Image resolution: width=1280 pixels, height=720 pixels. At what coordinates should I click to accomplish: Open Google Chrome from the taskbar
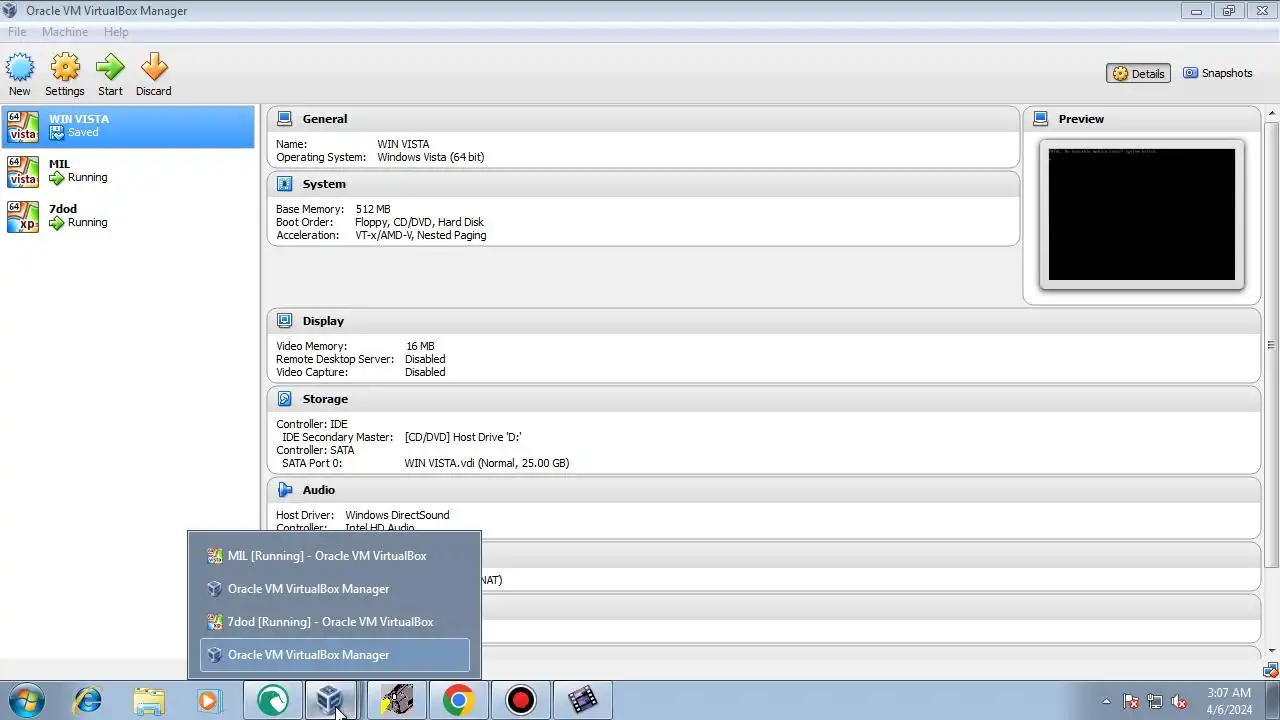click(x=458, y=700)
